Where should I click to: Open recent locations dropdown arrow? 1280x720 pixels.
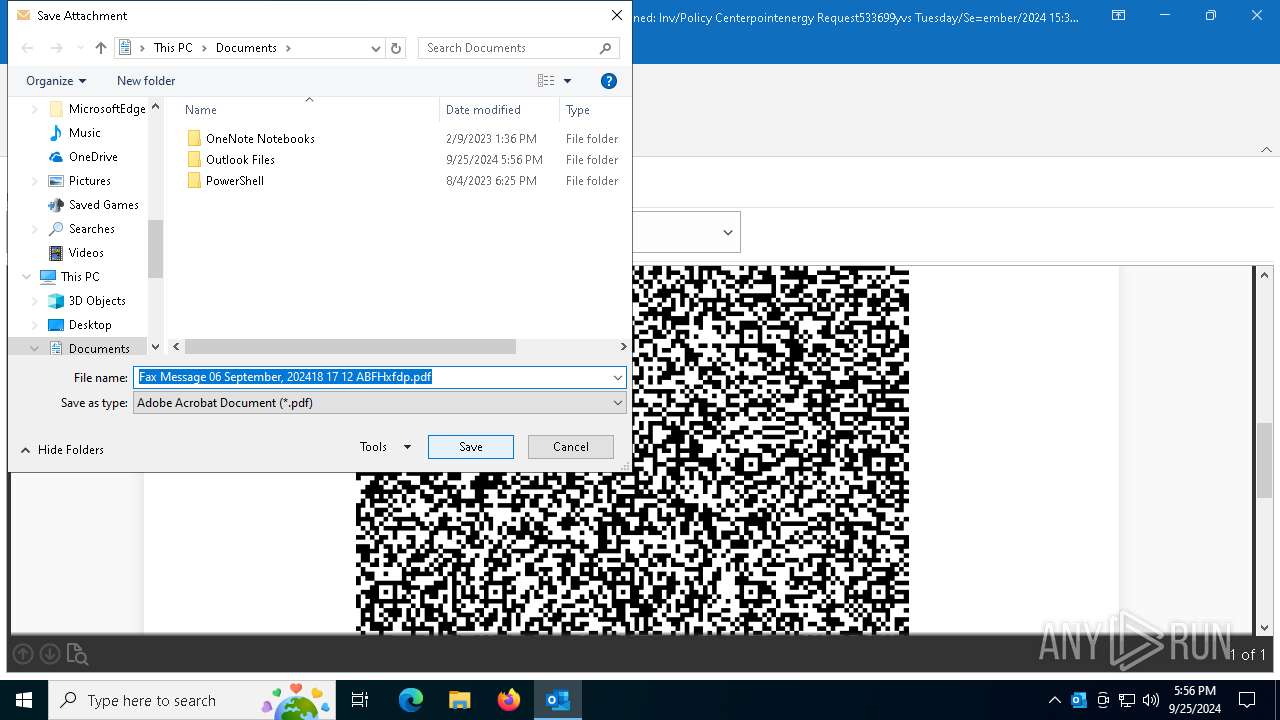coord(80,48)
